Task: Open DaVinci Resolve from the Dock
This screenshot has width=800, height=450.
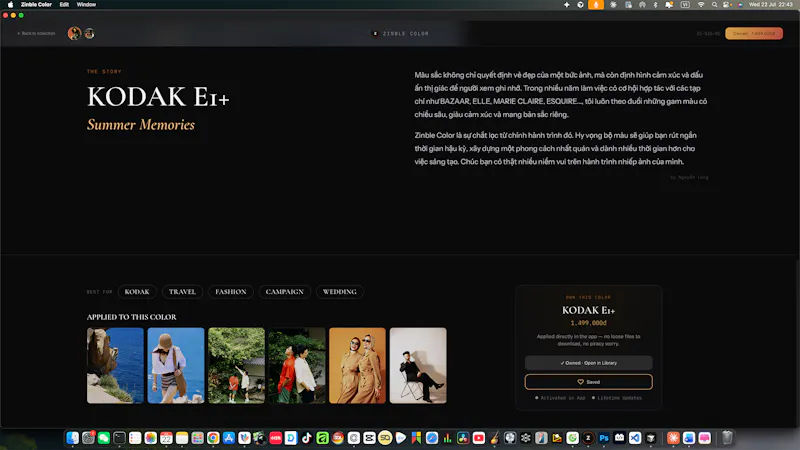Action: [x=463, y=438]
